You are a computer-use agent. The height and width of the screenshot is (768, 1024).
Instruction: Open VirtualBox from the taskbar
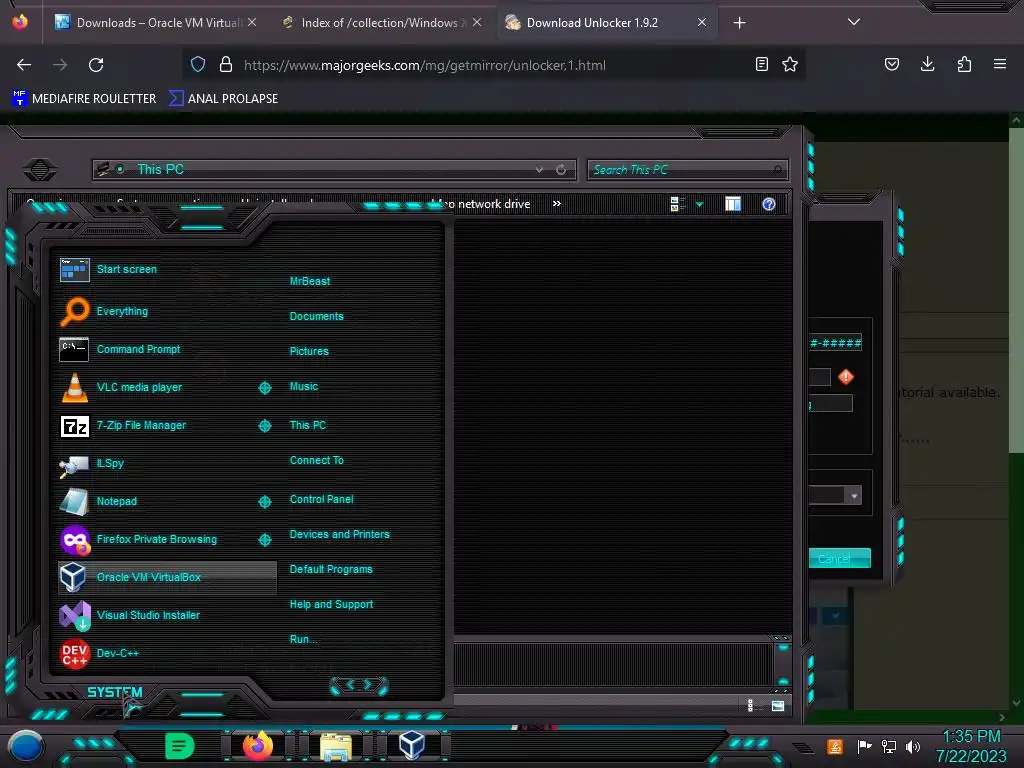[x=412, y=745]
